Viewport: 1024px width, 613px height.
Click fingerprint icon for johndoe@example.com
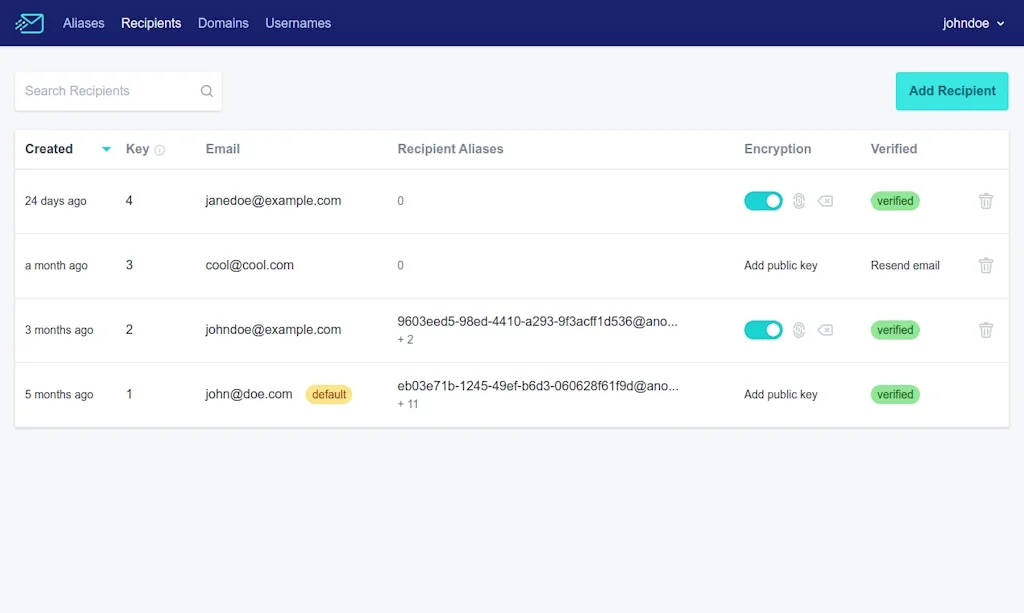pos(799,330)
